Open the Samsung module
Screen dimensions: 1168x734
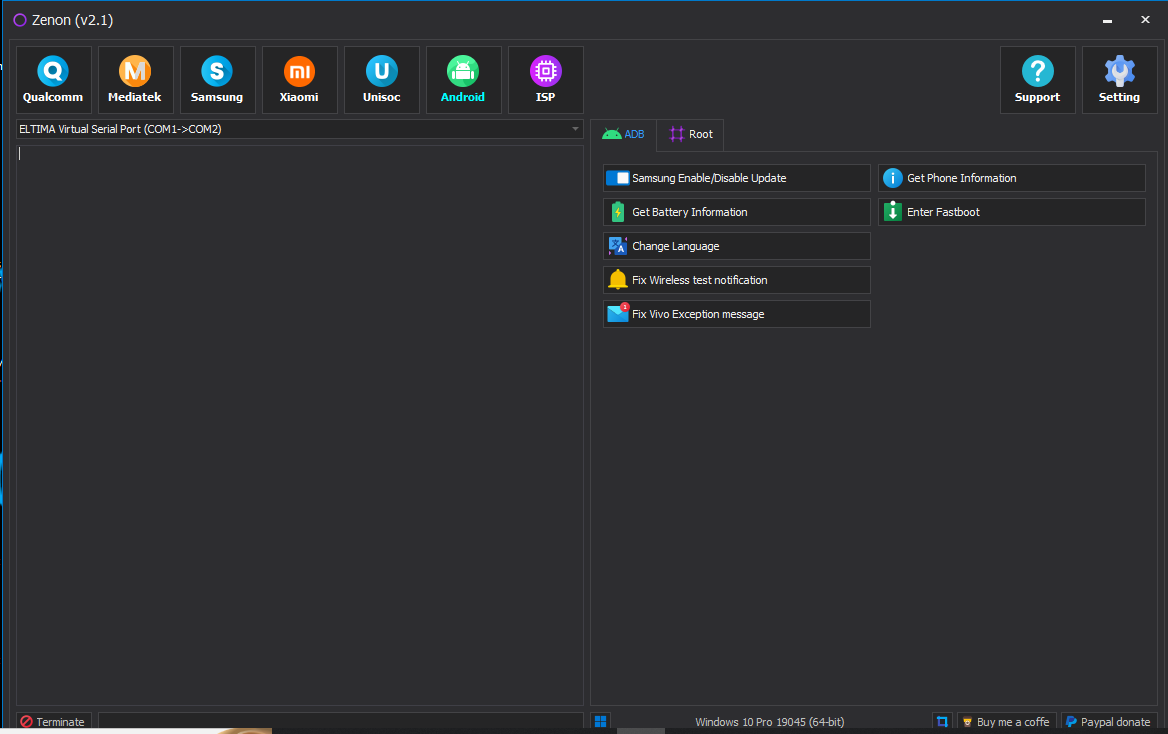(x=218, y=80)
